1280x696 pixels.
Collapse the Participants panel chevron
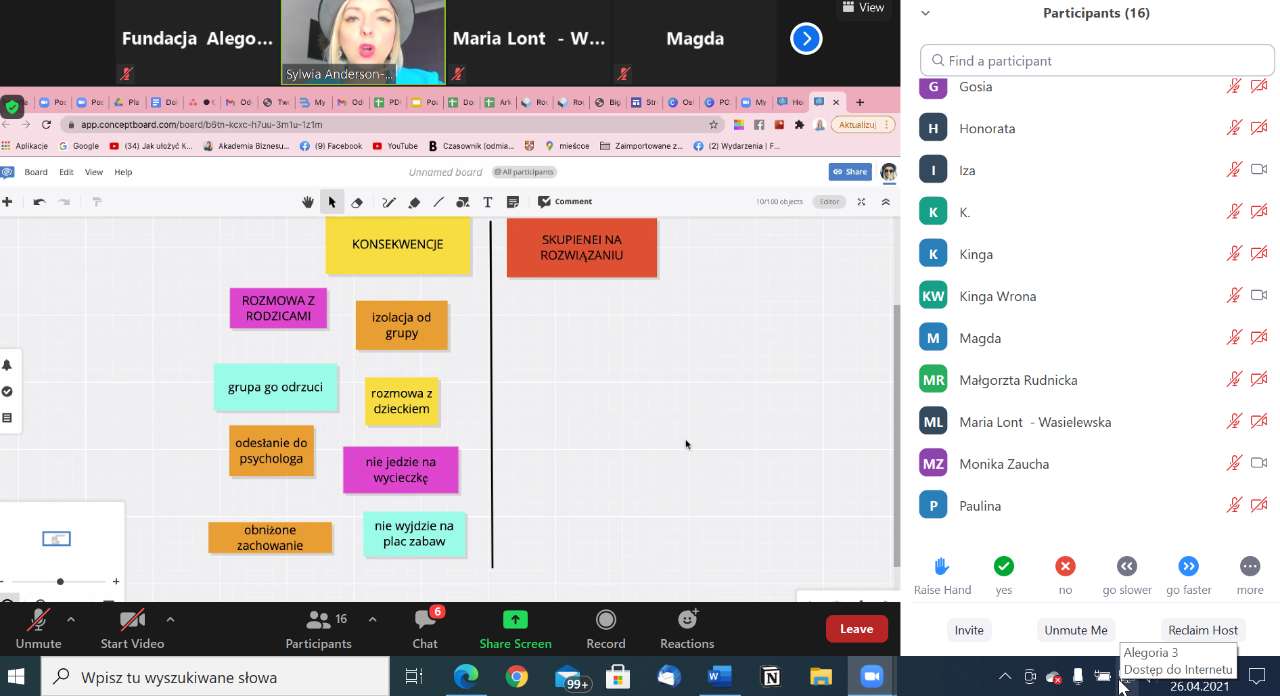click(x=925, y=13)
